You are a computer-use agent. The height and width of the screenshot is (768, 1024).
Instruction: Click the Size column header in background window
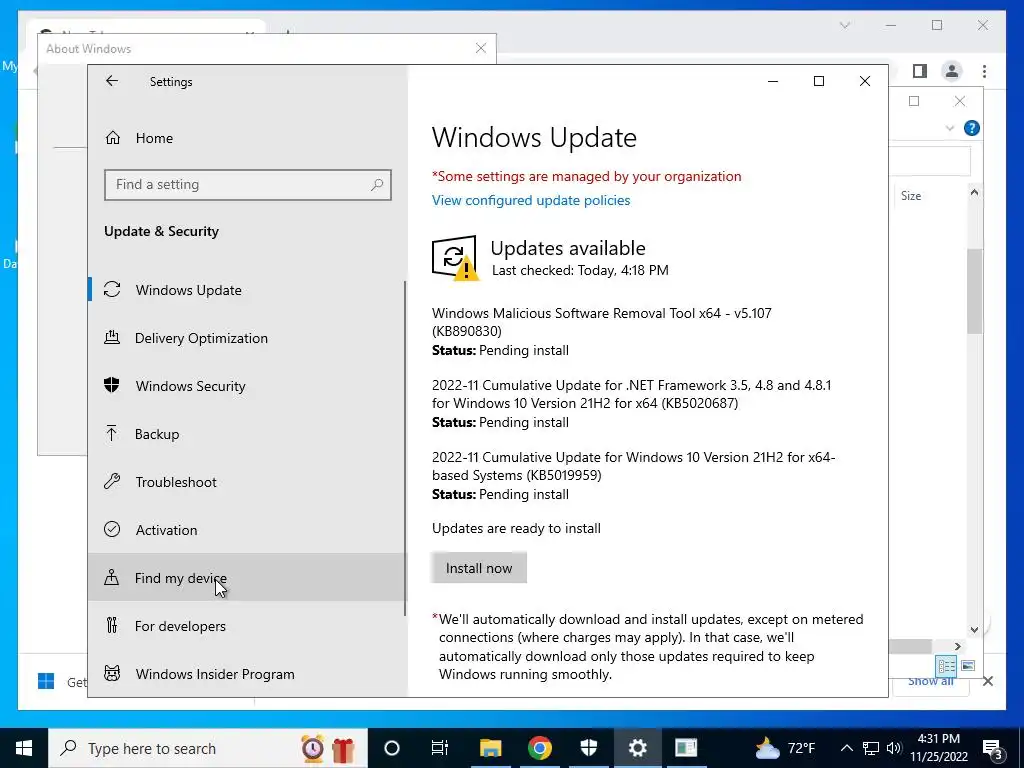pyautogui.click(x=910, y=196)
